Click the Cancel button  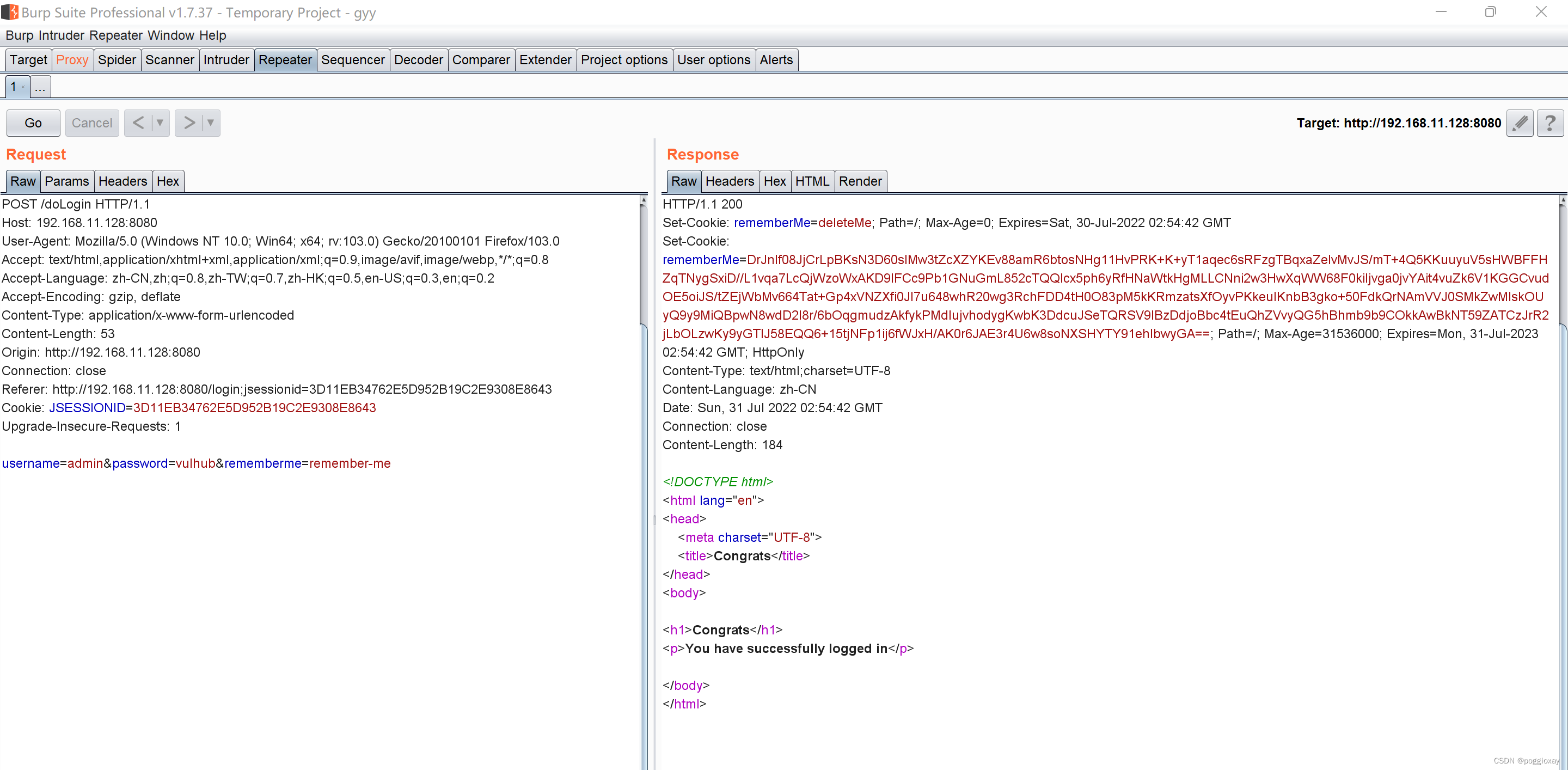pos(92,123)
